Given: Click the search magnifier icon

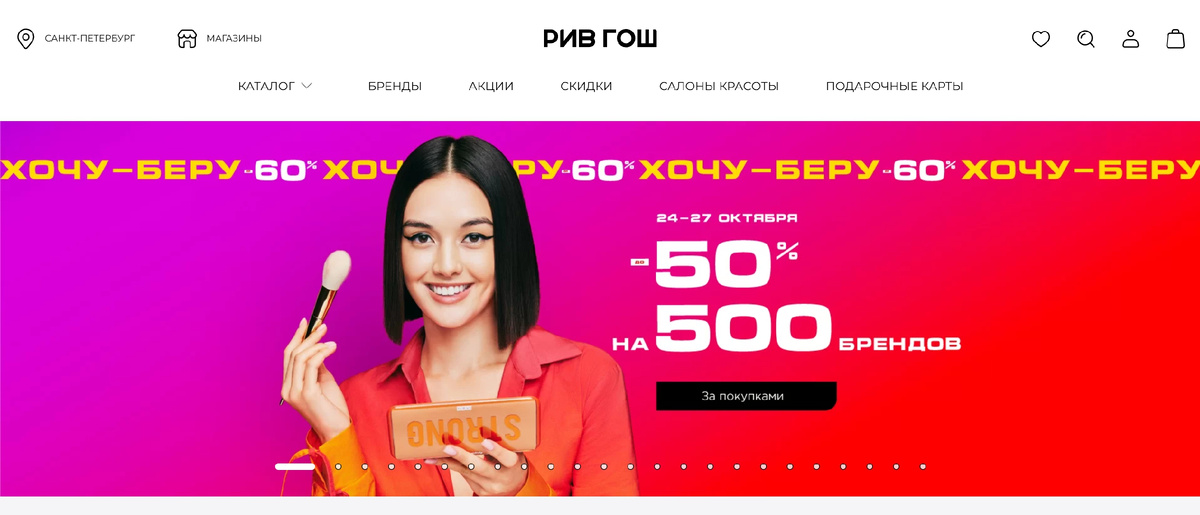Looking at the screenshot, I should tap(1086, 39).
